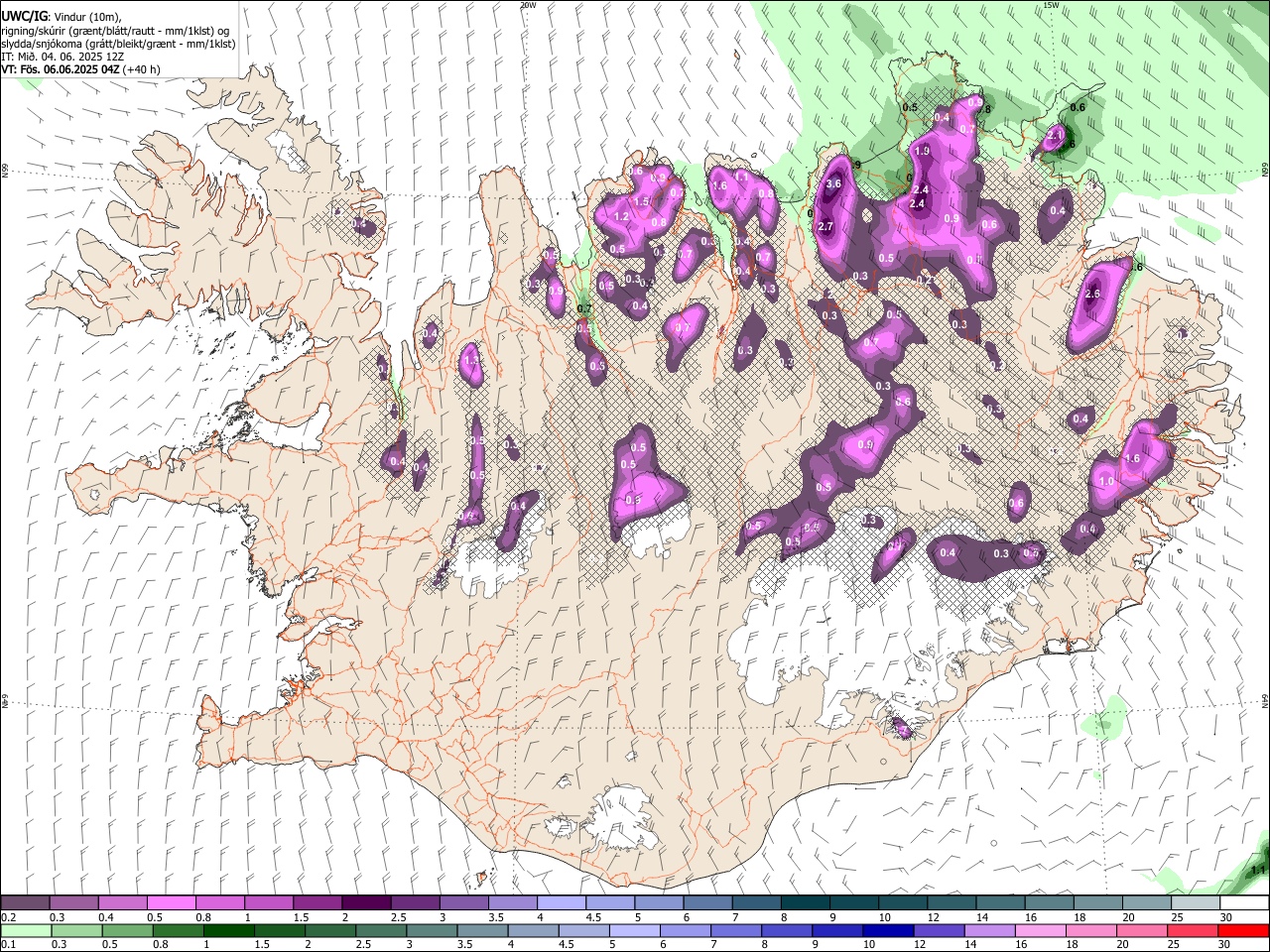The height and width of the screenshot is (952, 1270).
Task: Click the '2.6' value in the eastern purple patch
Action: pyautogui.click(x=1093, y=295)
